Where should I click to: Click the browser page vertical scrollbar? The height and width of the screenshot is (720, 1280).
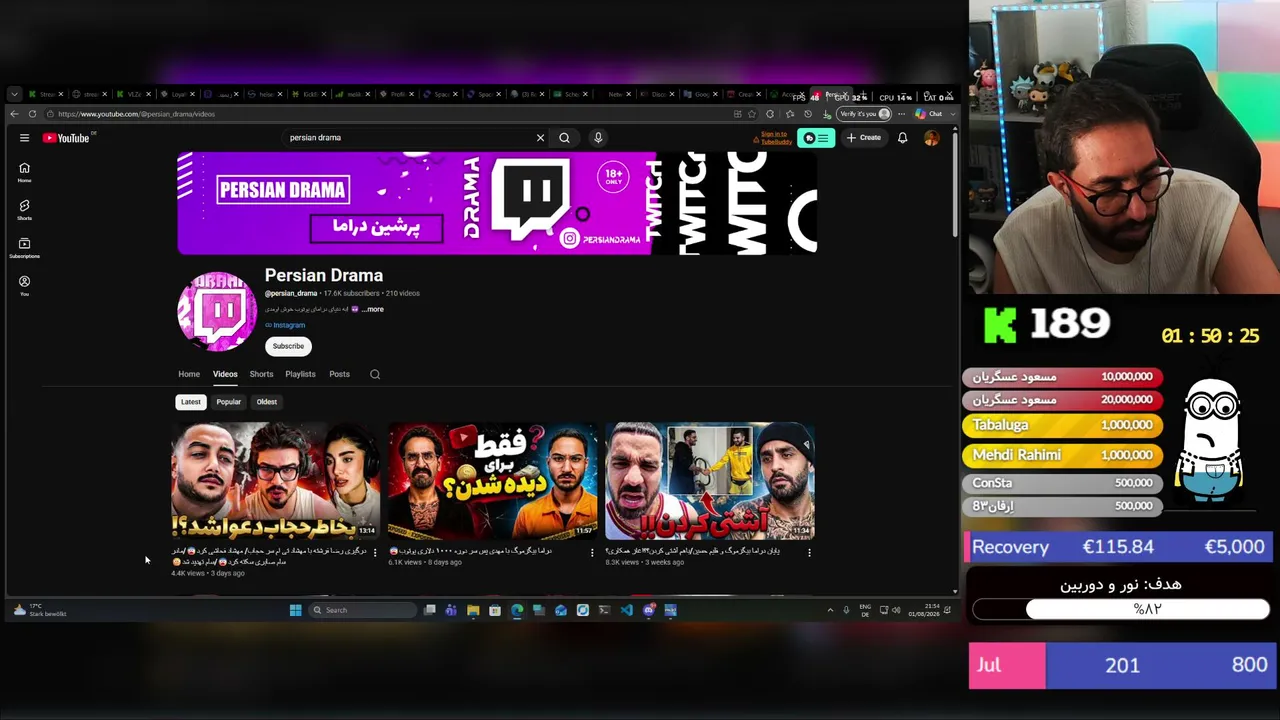click(x=954, y=185)
